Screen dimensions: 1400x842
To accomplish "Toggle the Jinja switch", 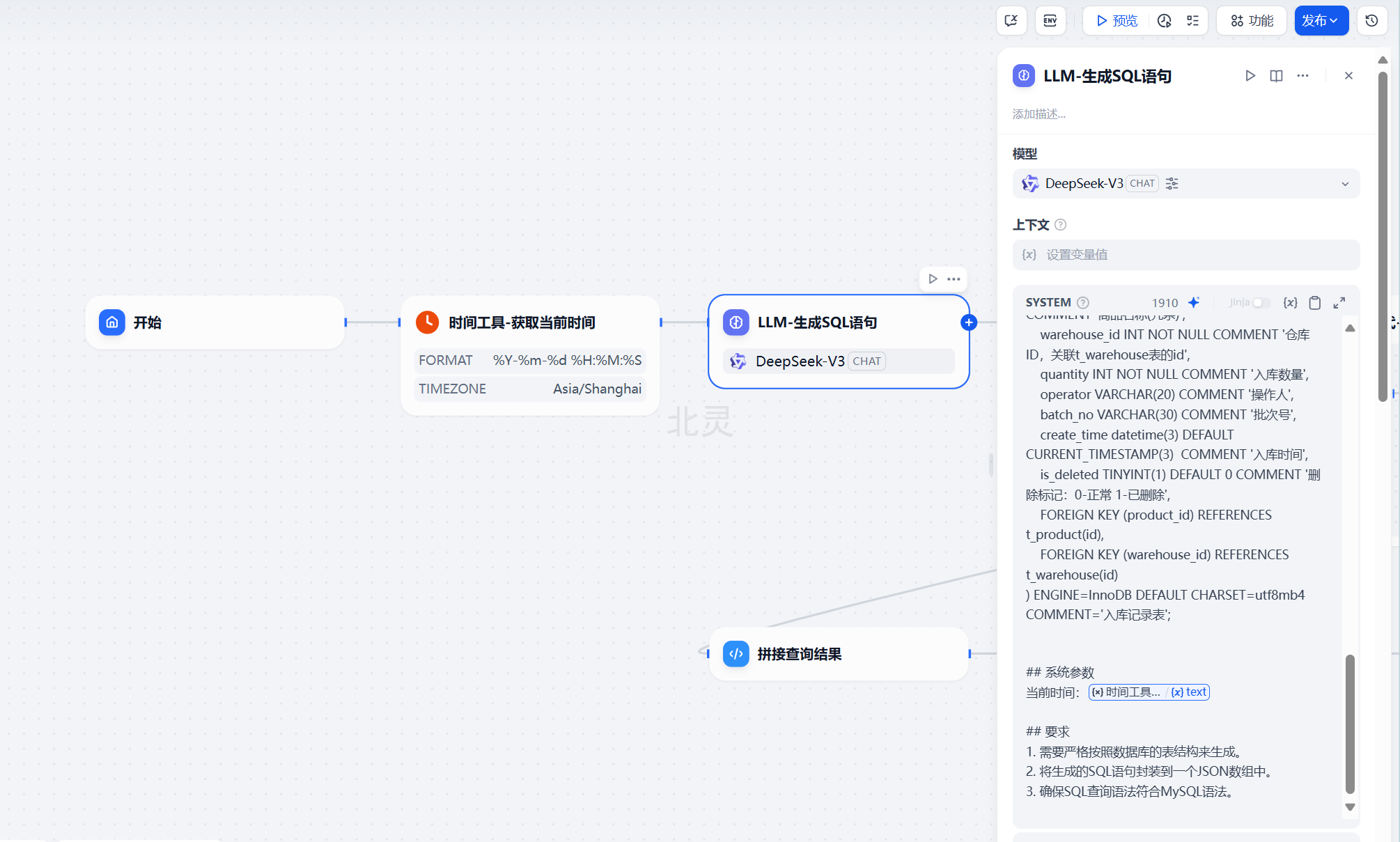I will [1261, 302].
